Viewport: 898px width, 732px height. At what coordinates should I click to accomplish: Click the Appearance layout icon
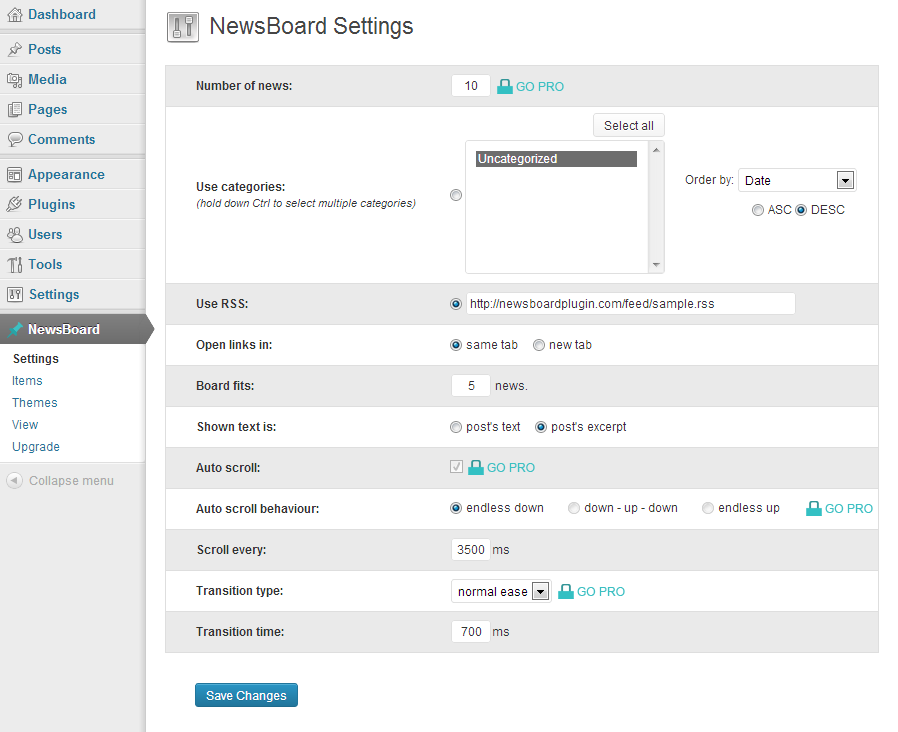14,175
